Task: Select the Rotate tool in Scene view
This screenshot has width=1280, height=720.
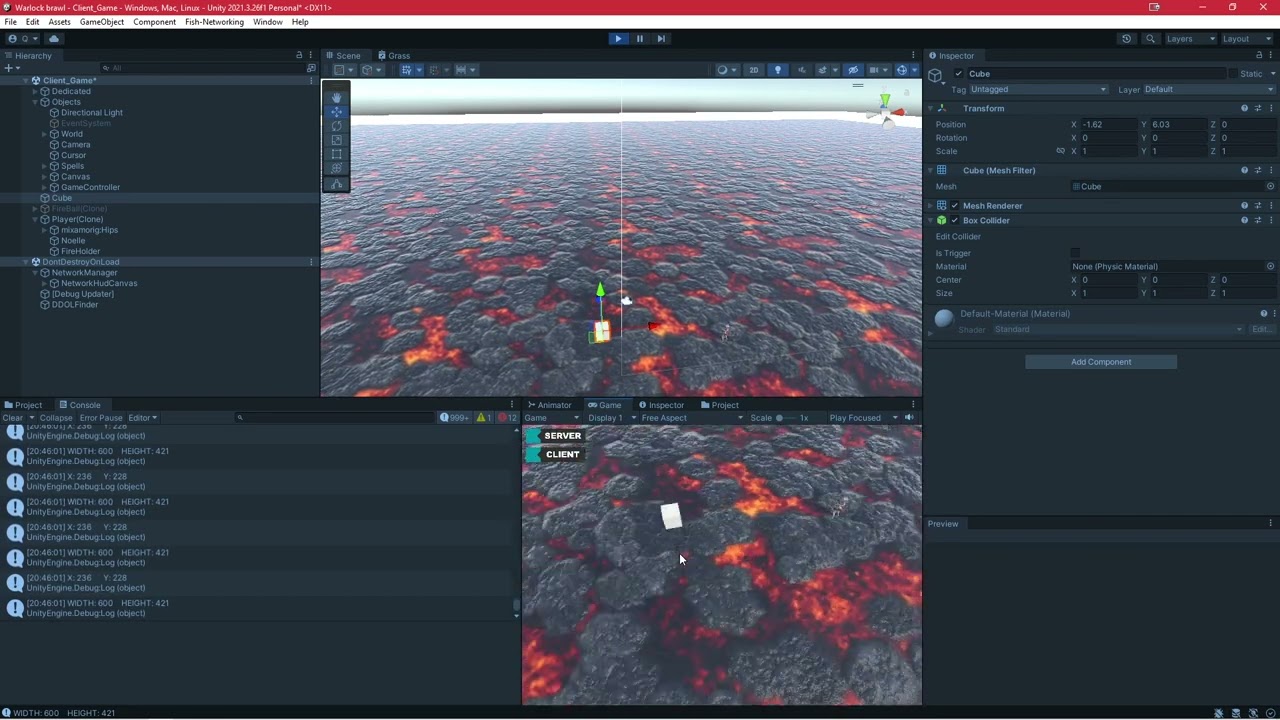Action: point(336,126)
